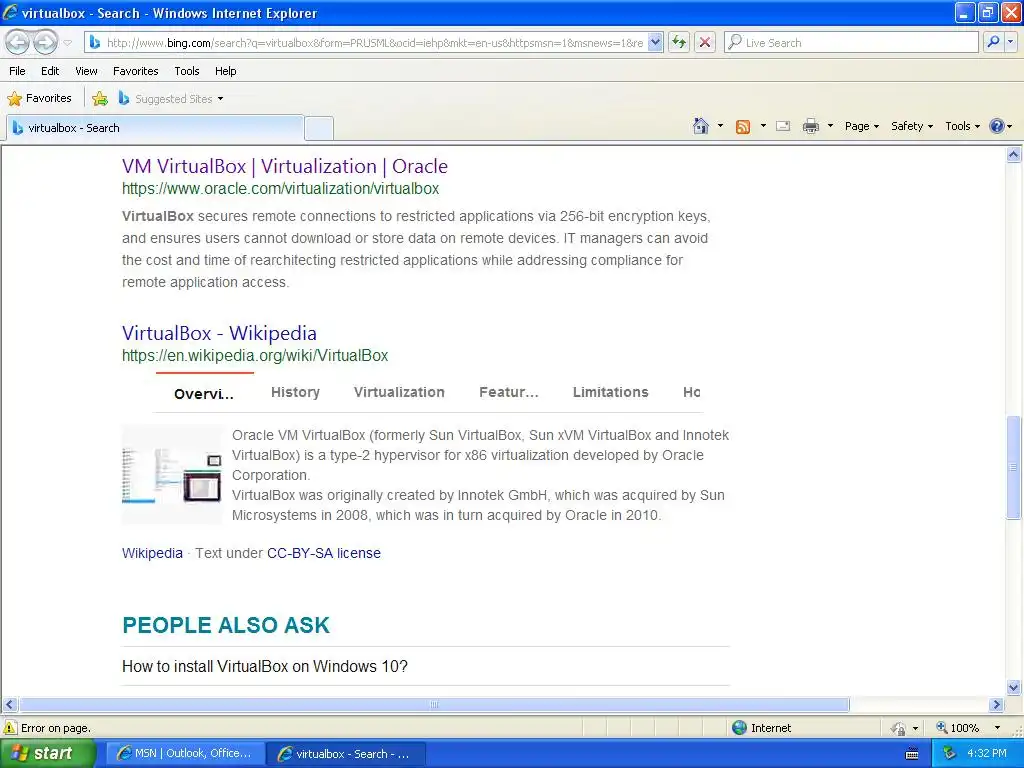This screenshot has width=1024, height=768.
Task: Click the vertical scrollbar up arrow
Action: coord(1014,155)
